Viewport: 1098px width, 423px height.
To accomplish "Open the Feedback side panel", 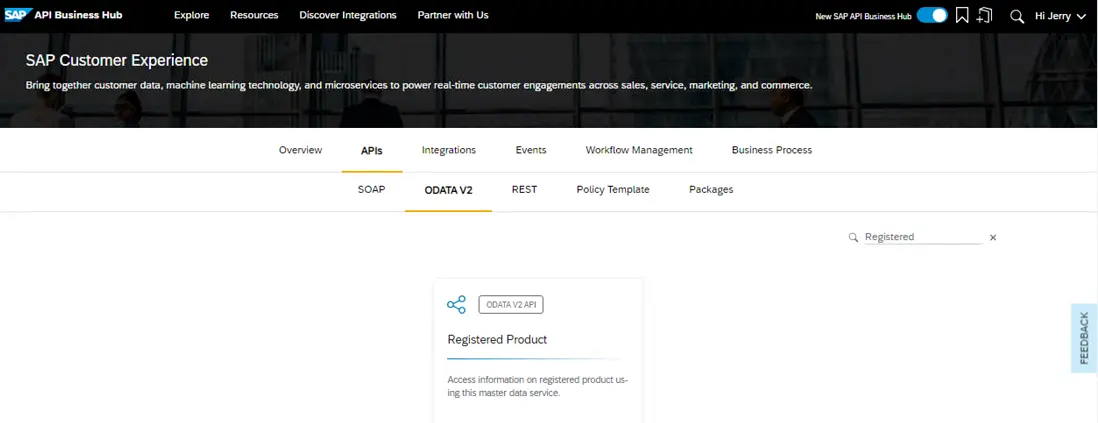I will coord(1084,338).
